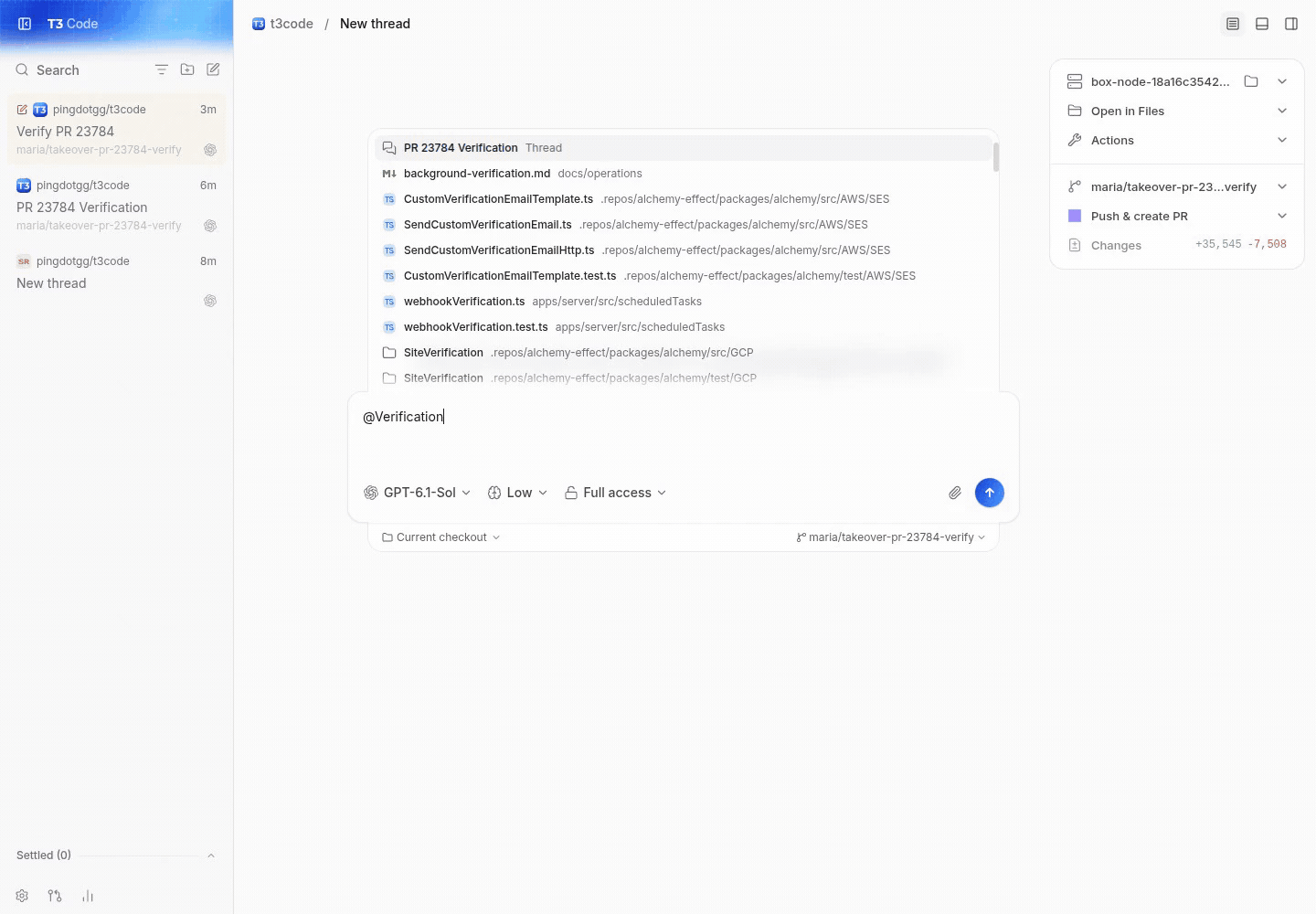The height and width of the screenshot is (914, 1316).
Task: Open the Verify PR 23784 thread
Action: 116,130
